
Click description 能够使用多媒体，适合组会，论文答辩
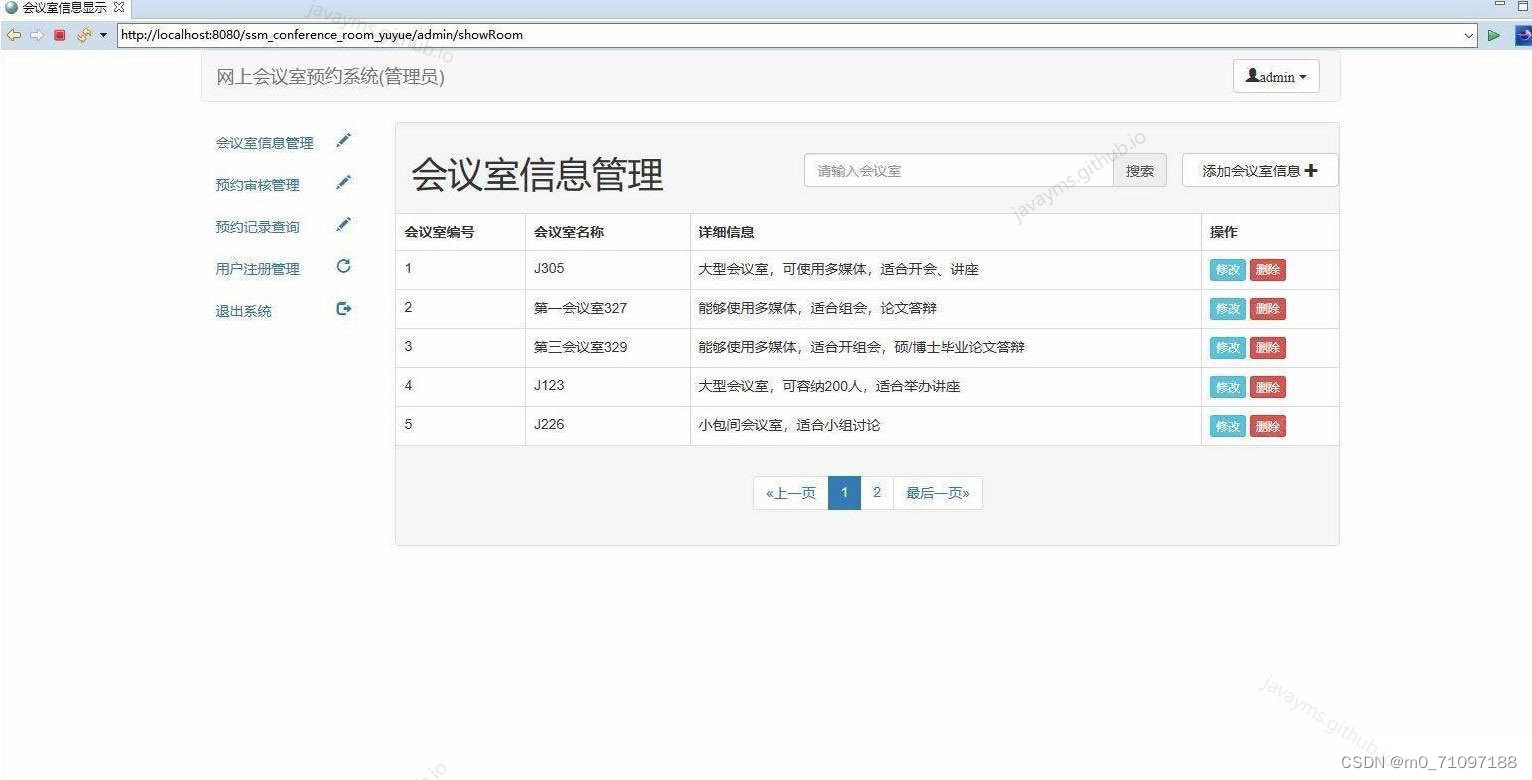[x=817, y=308]
